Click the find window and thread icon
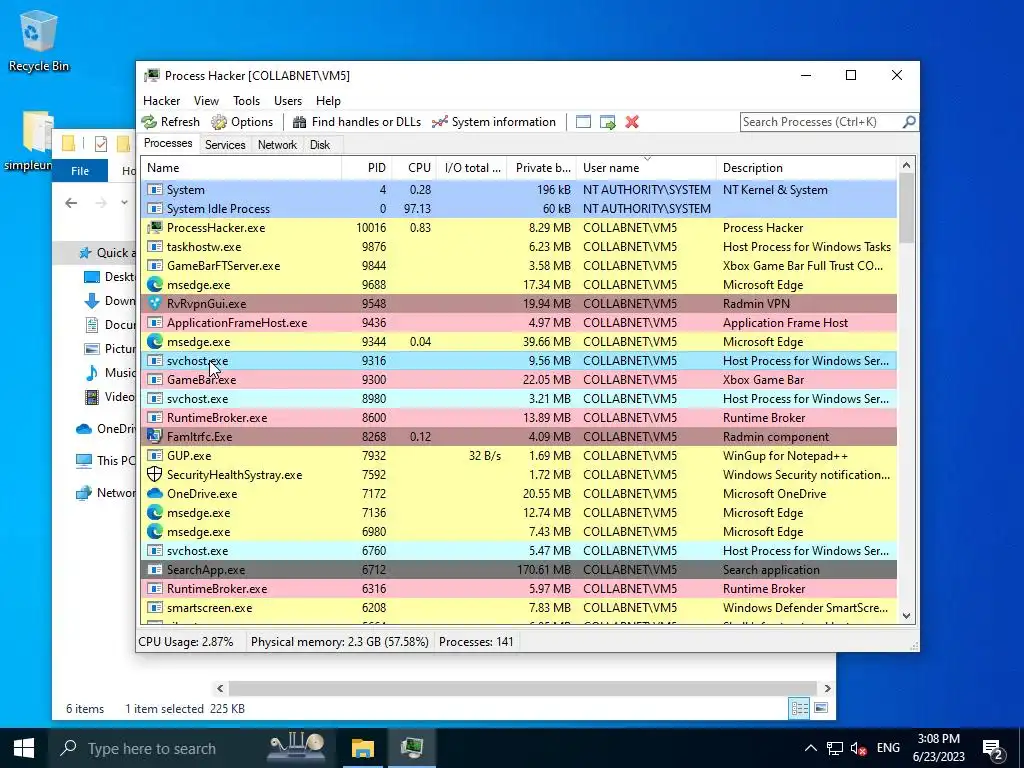 pyautogui.click(x=607, y=122)
